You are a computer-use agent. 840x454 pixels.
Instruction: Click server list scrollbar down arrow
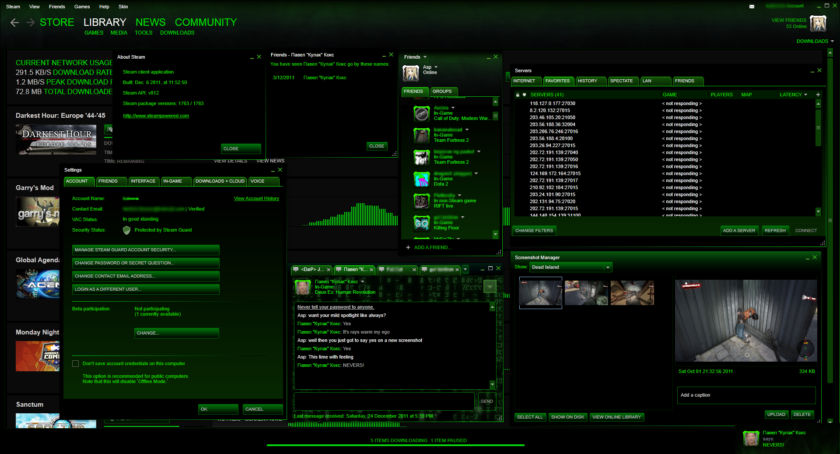818,212
